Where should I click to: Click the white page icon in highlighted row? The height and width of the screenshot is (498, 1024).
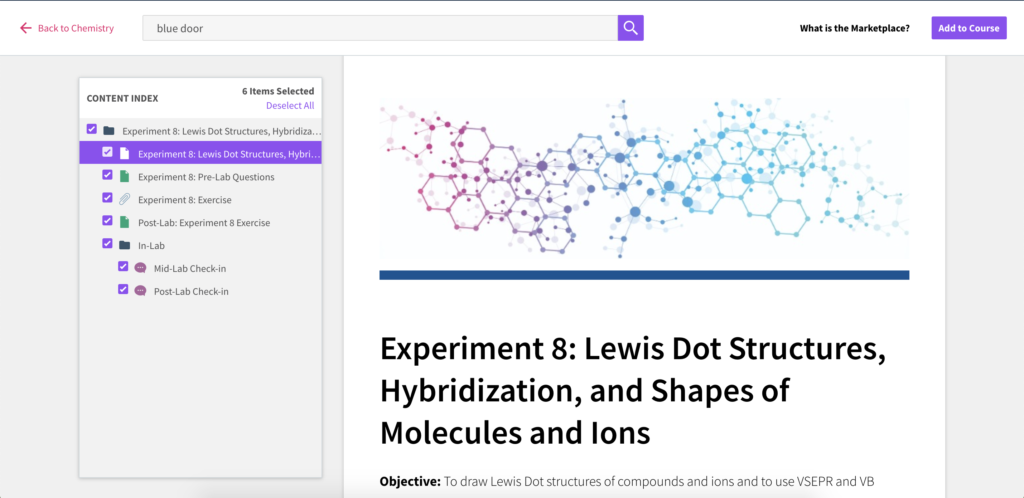click(x=124, y=154)
